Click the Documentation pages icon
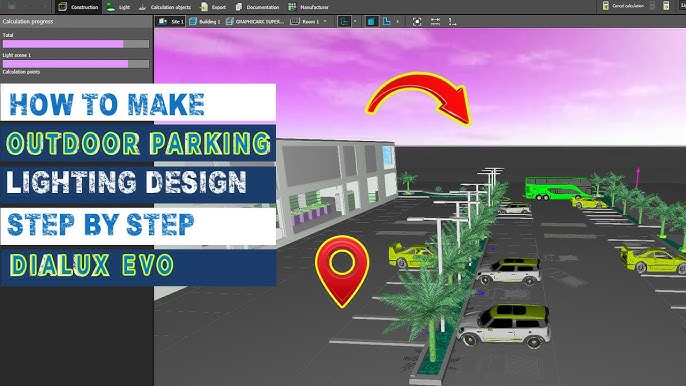 pos(239,7)
